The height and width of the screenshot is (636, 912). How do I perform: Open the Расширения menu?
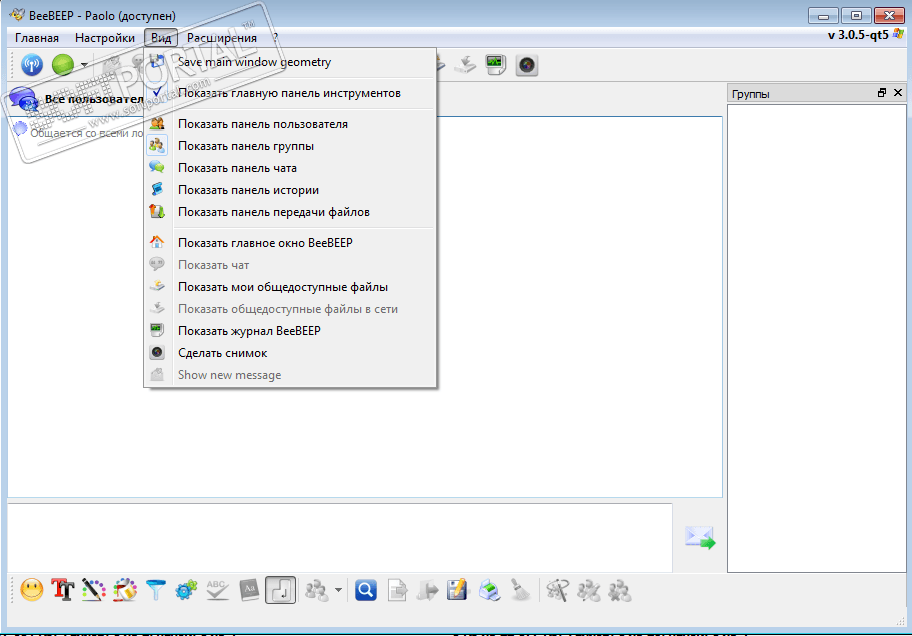coord(222,38)
